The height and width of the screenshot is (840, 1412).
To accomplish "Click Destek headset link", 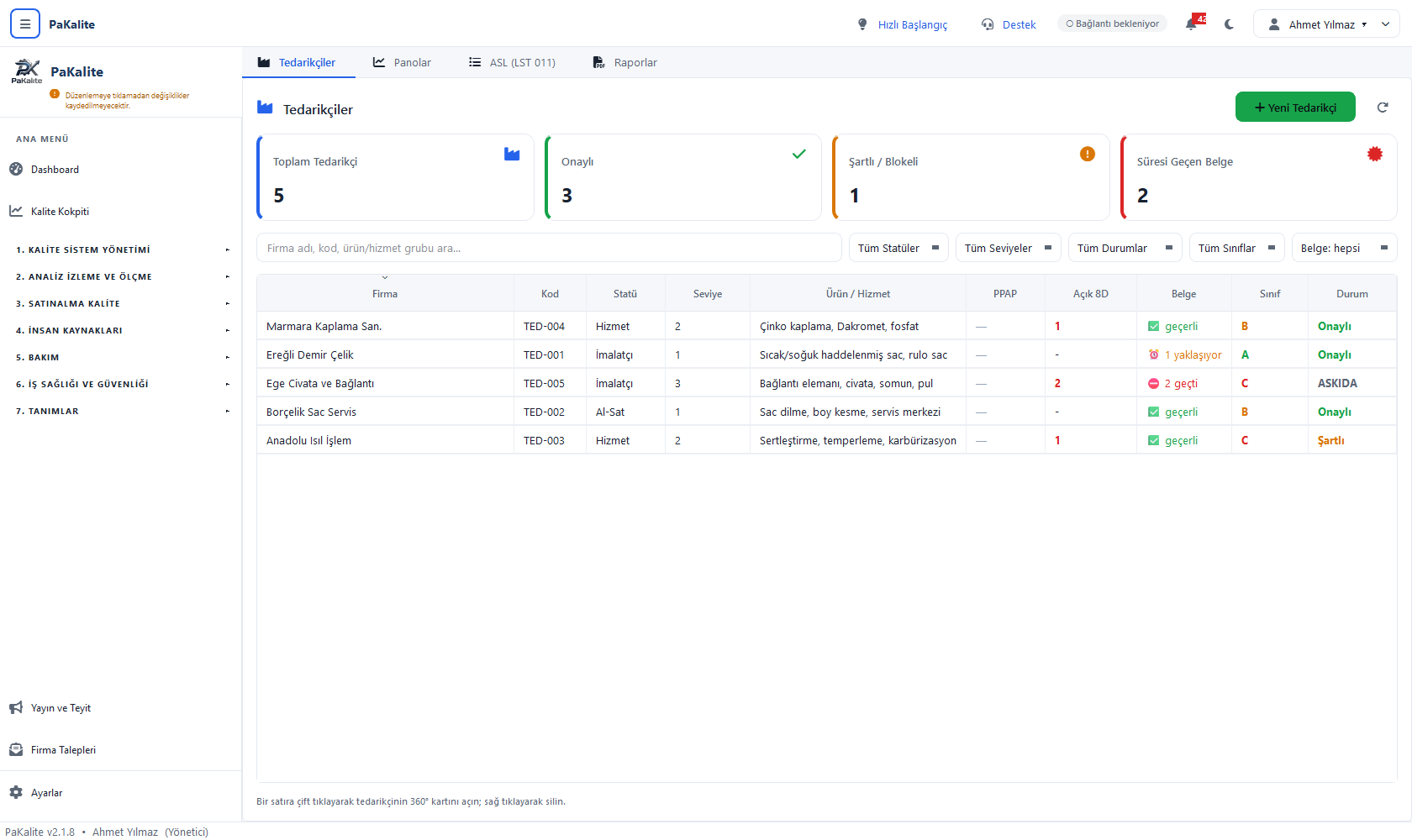I will coord(1009,24).
